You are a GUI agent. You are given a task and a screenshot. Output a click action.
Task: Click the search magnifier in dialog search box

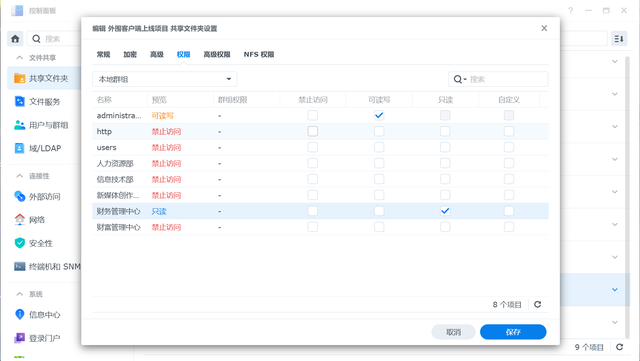coord(458,79)
